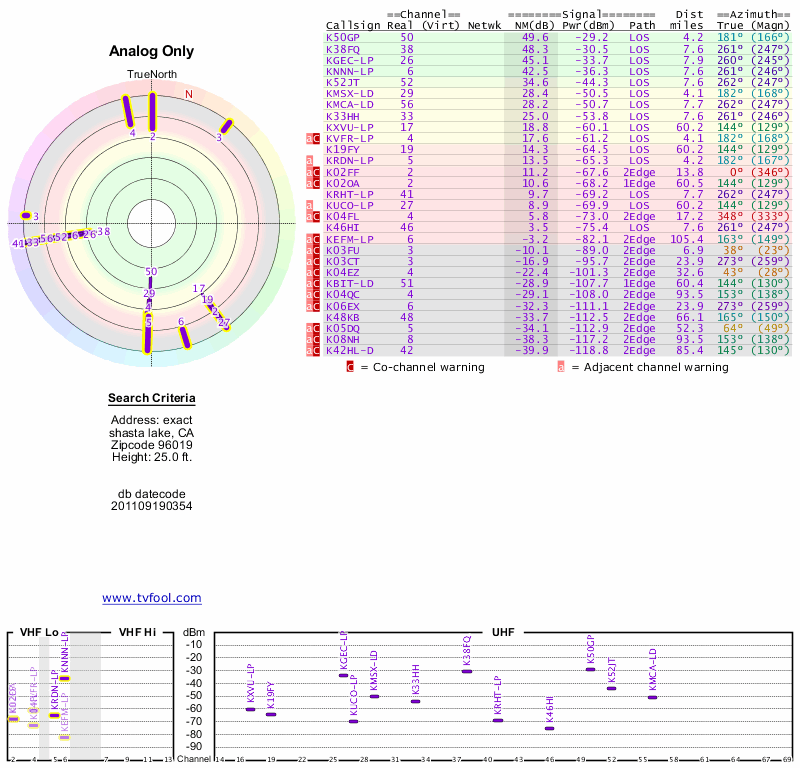Image resolution: width=800 pixels, height=768 pixels.
Task: Select the K38FQ marker in the UHF chart
Action: 467,671
